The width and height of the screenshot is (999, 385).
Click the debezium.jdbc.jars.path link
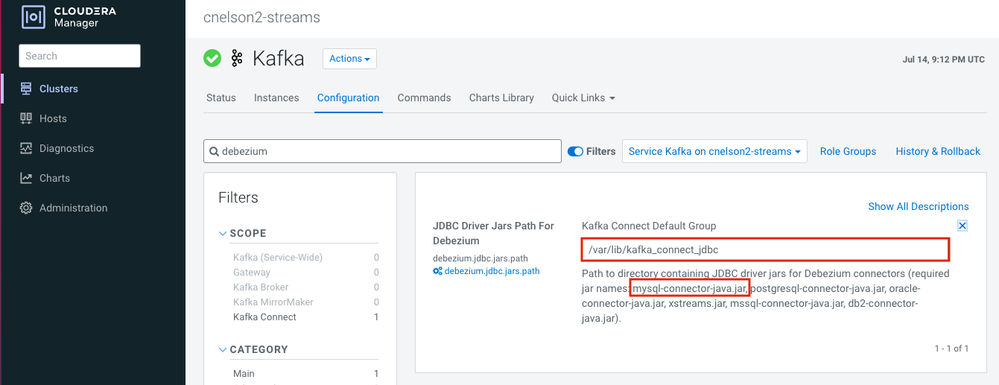pos(492,271)
